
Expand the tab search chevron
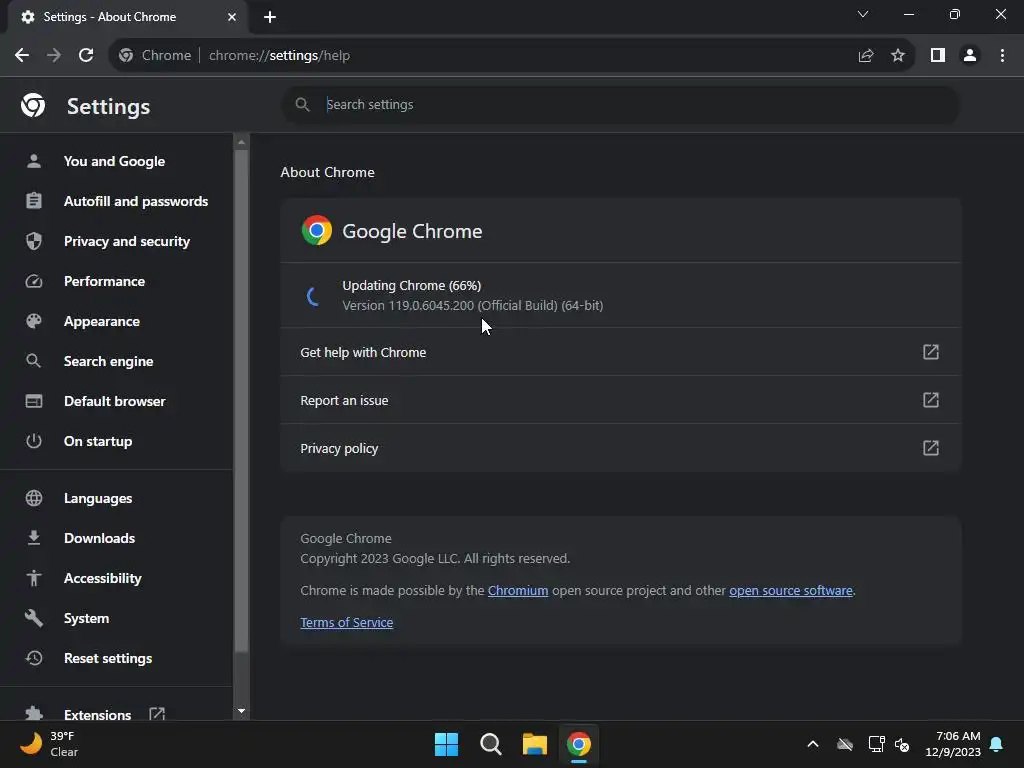coord(863,14)
